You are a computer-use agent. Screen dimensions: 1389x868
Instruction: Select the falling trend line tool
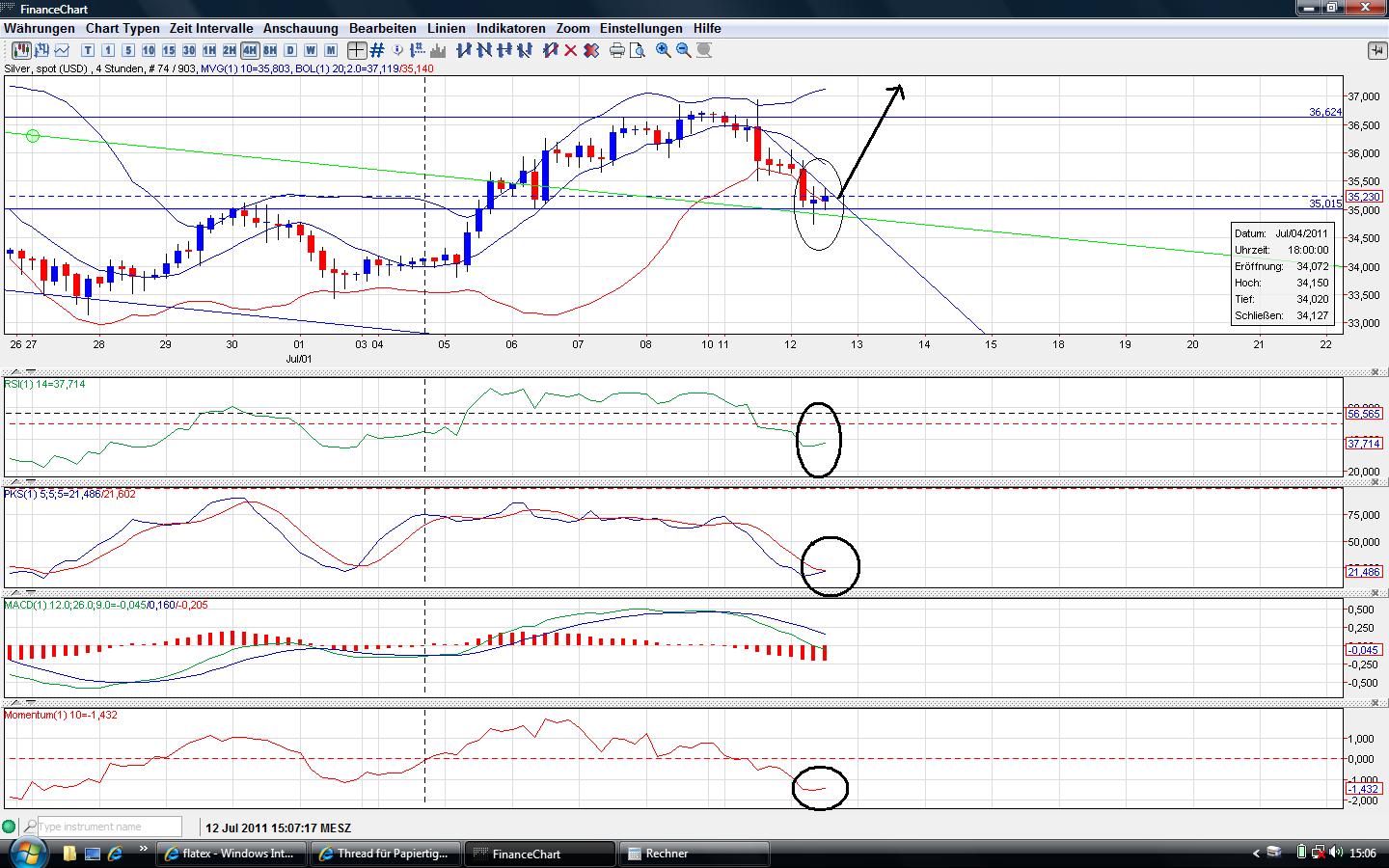tap(484, 50)
